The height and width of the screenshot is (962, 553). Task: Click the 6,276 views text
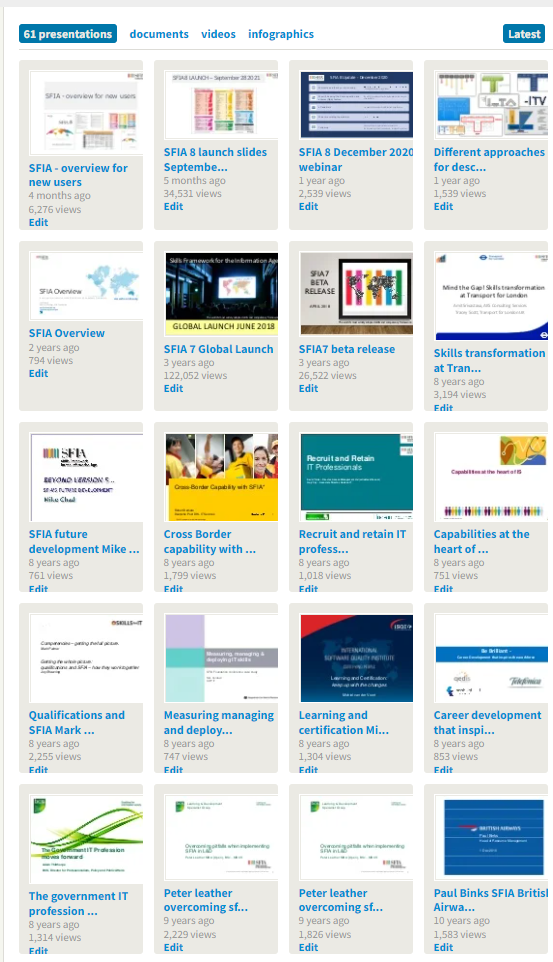tap(55, 209)
